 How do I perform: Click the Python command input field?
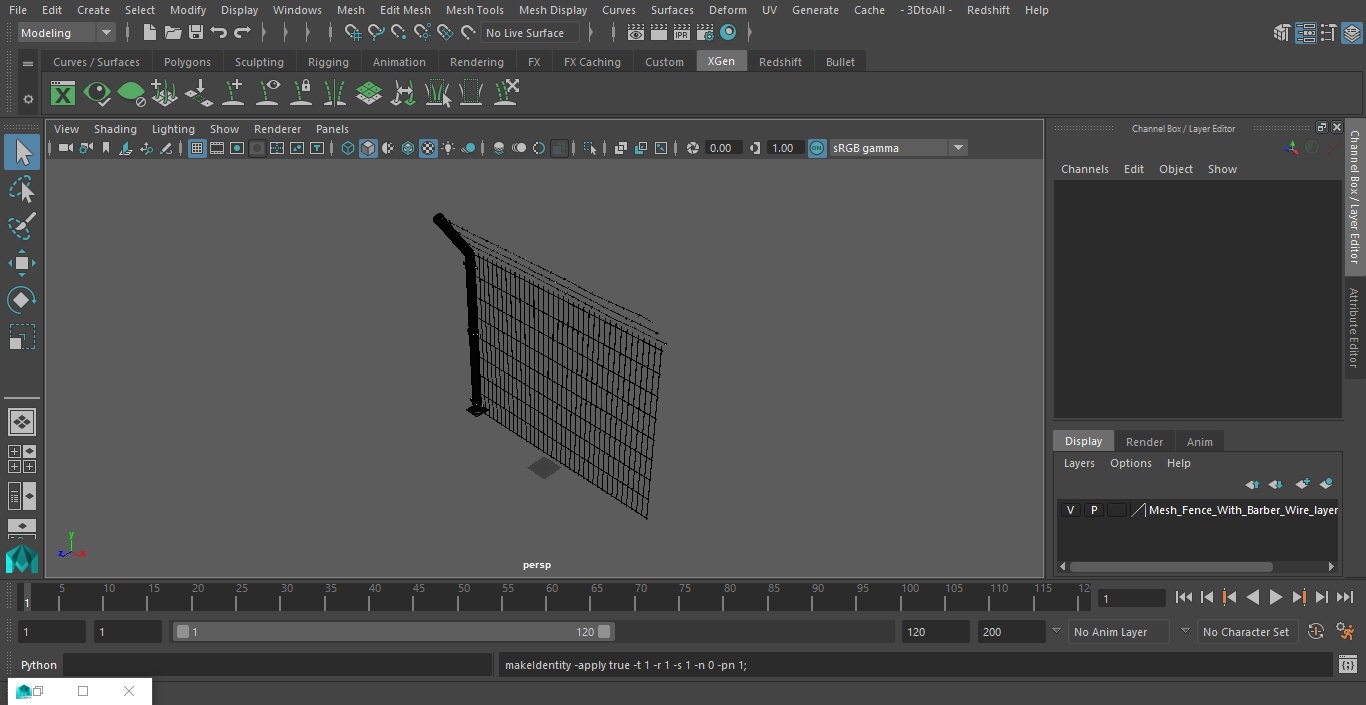point(278,665)
